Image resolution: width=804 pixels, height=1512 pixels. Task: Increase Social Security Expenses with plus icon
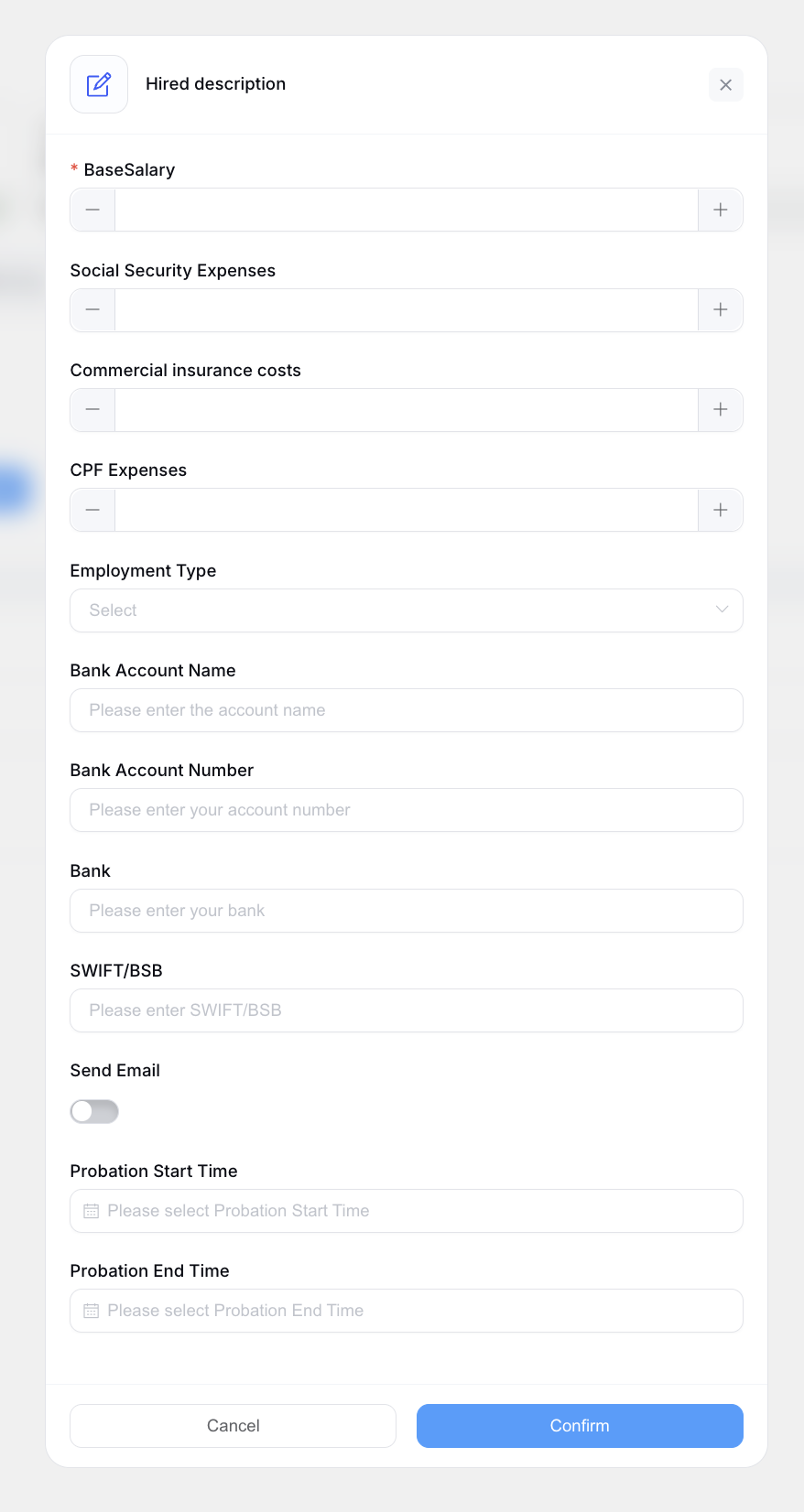pos(721,310)
